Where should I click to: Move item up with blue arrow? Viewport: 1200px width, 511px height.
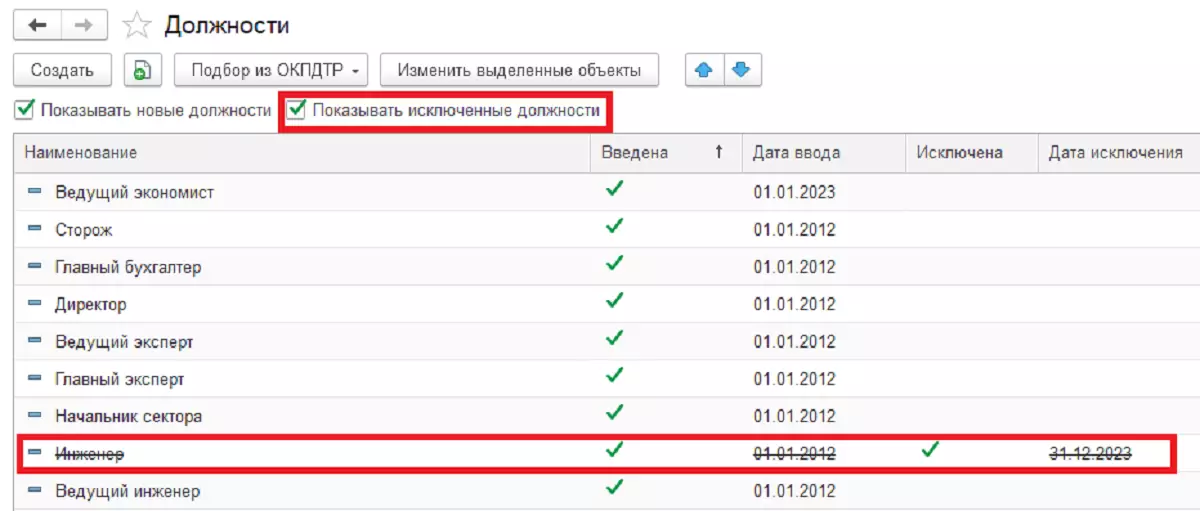pos(703,70)
